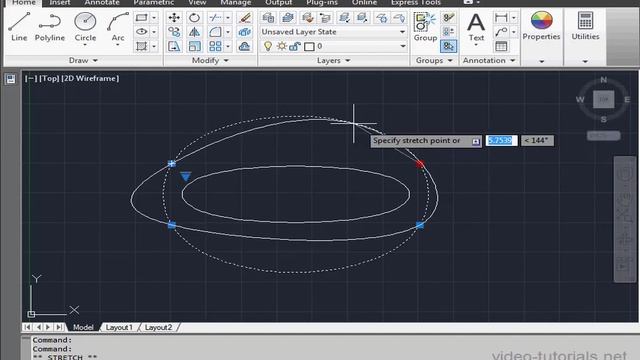Select the Line draw tool
Image resolution: width=640 pixels, height=360 pixels.
[19, 26]
